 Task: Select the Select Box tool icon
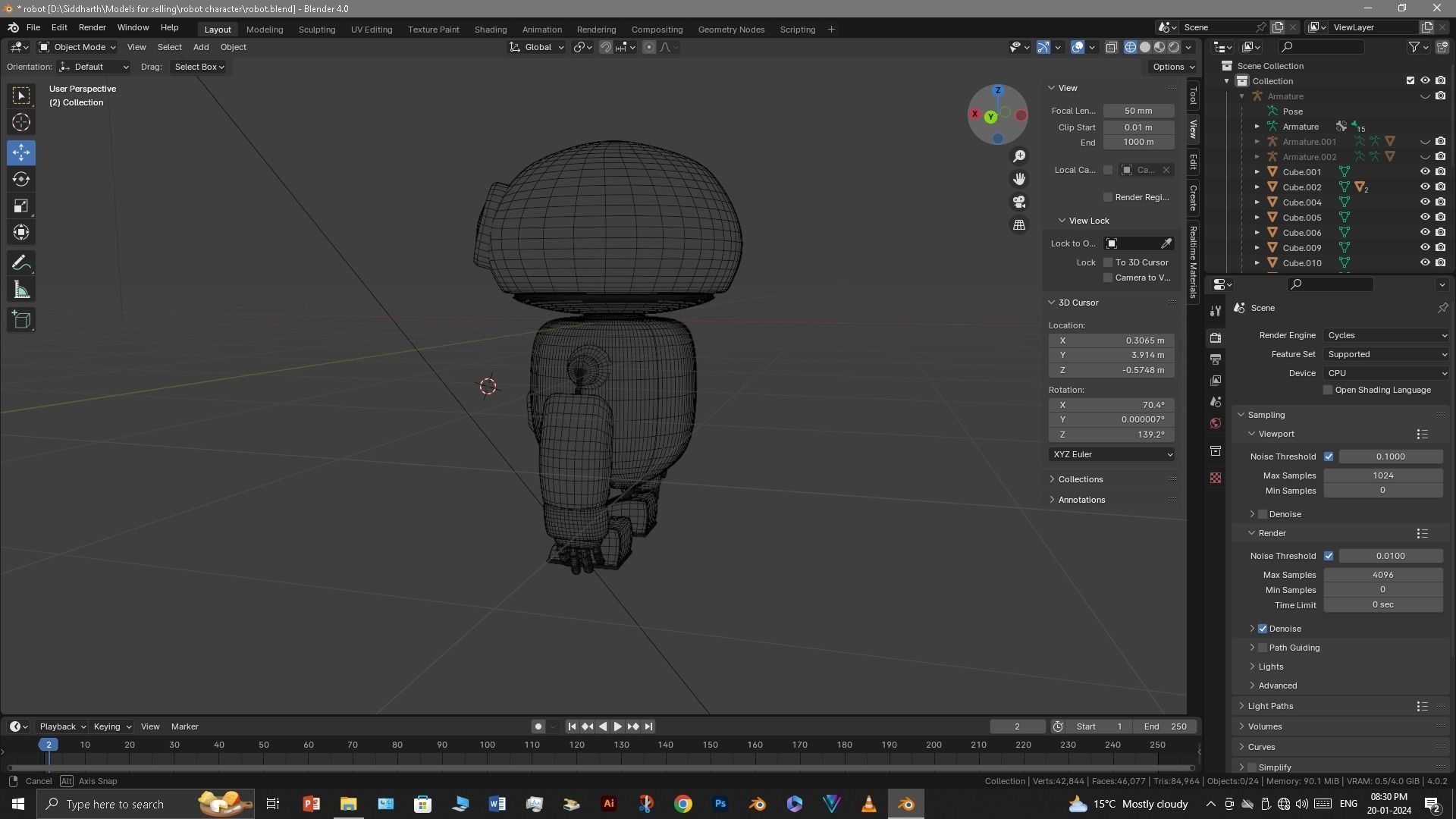(x=21, y=96)
